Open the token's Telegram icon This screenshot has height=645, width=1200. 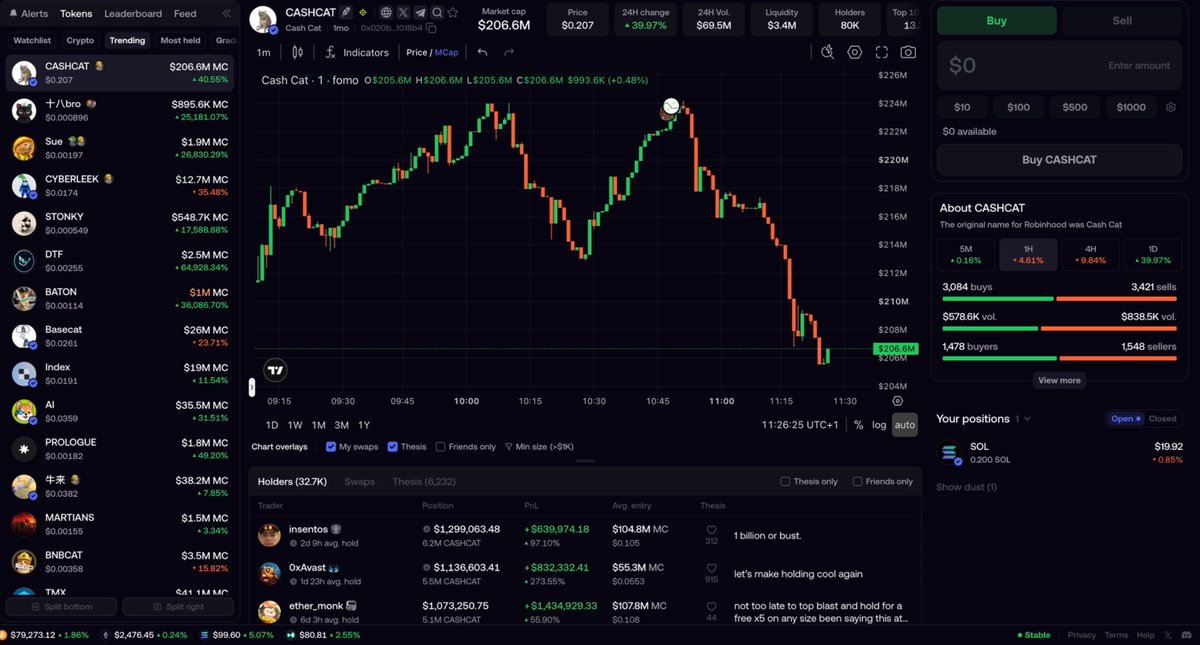[420, 12]
